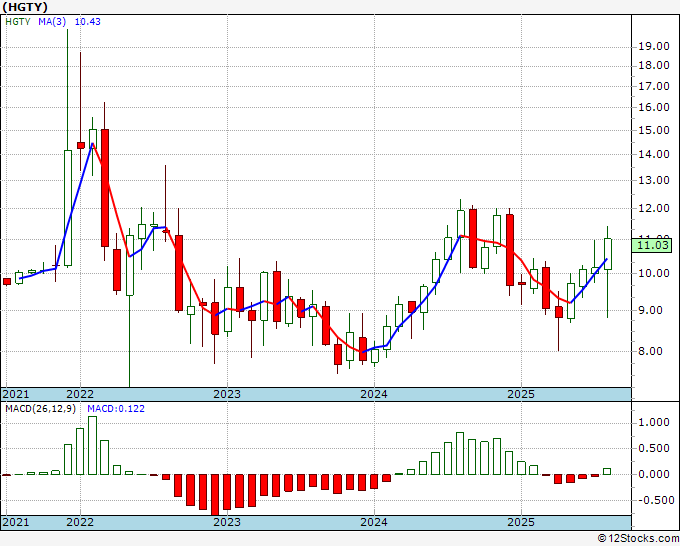Click the 13.00 price axis label
Viewport: 680px width, 546px height.
(654, 180)
